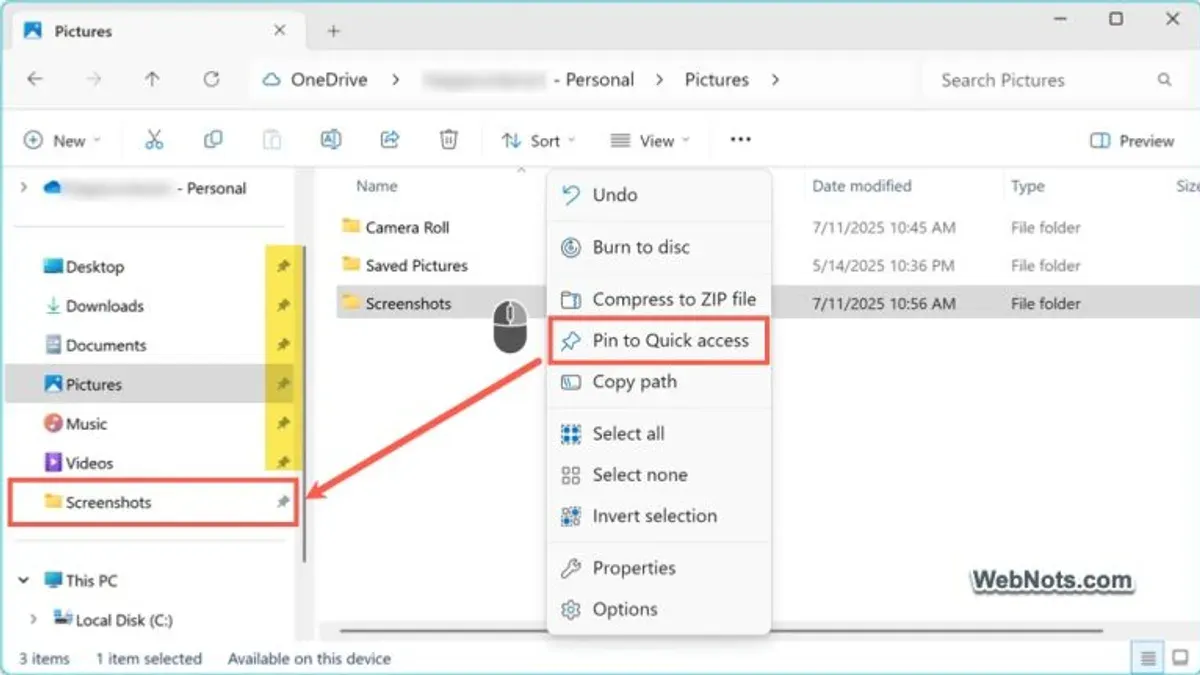Go back with the left arrow
This screenshot has height=675, width=1200.
[35, 79]
